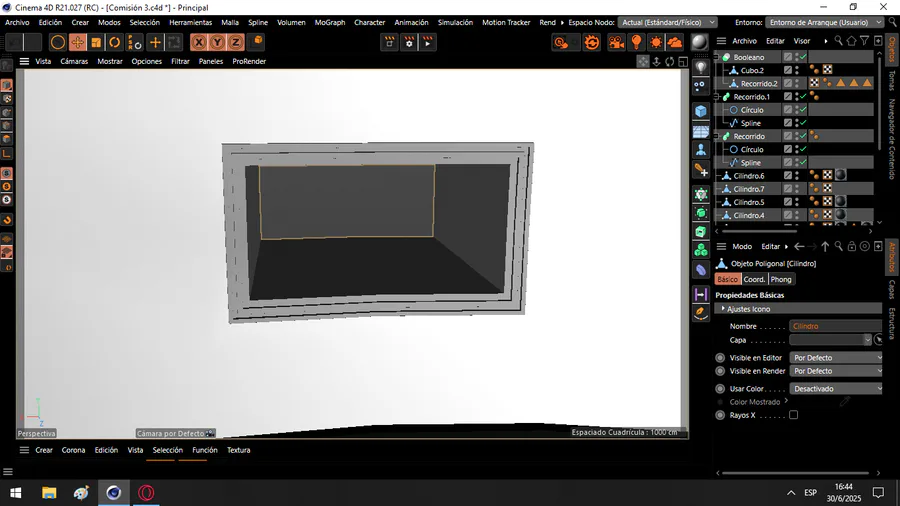Expand Ajustes Icono section
This screenshot has height=506, width=900.
coord(798,309)
